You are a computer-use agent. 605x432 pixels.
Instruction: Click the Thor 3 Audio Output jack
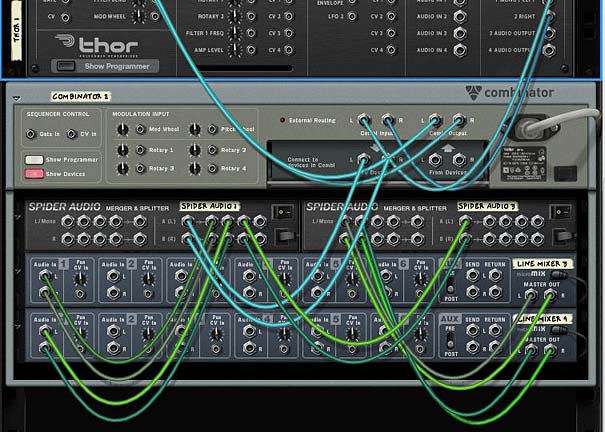[549, 33]
